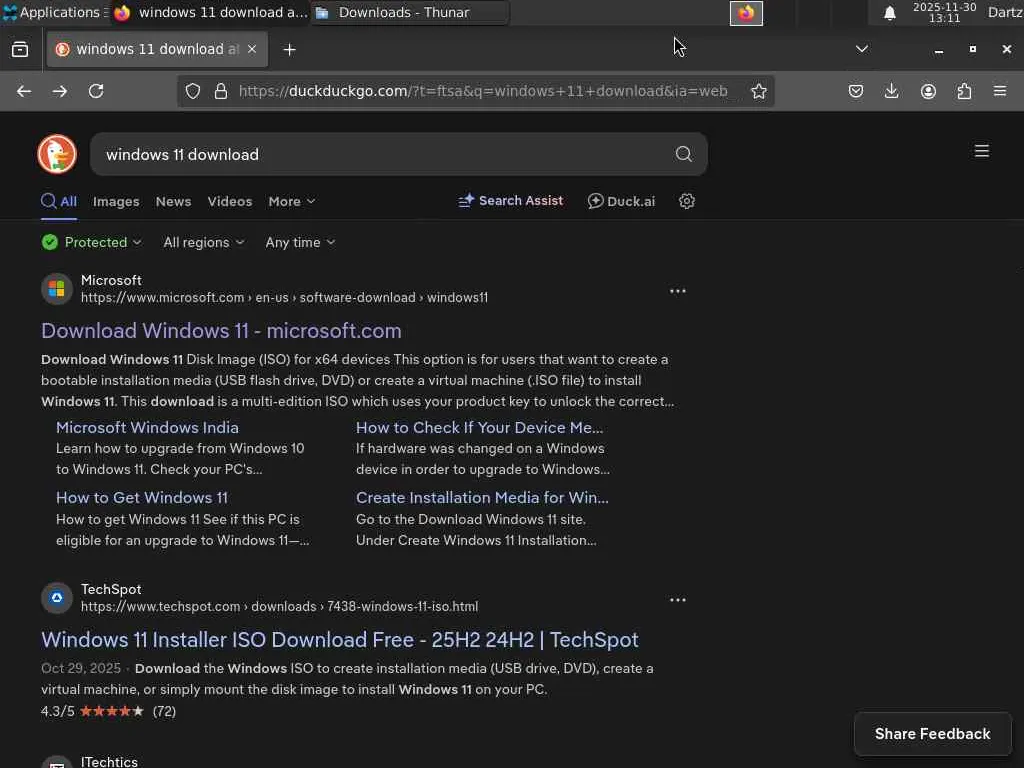Open a new browser tab
1024x768 pixels.
point(289,50)
